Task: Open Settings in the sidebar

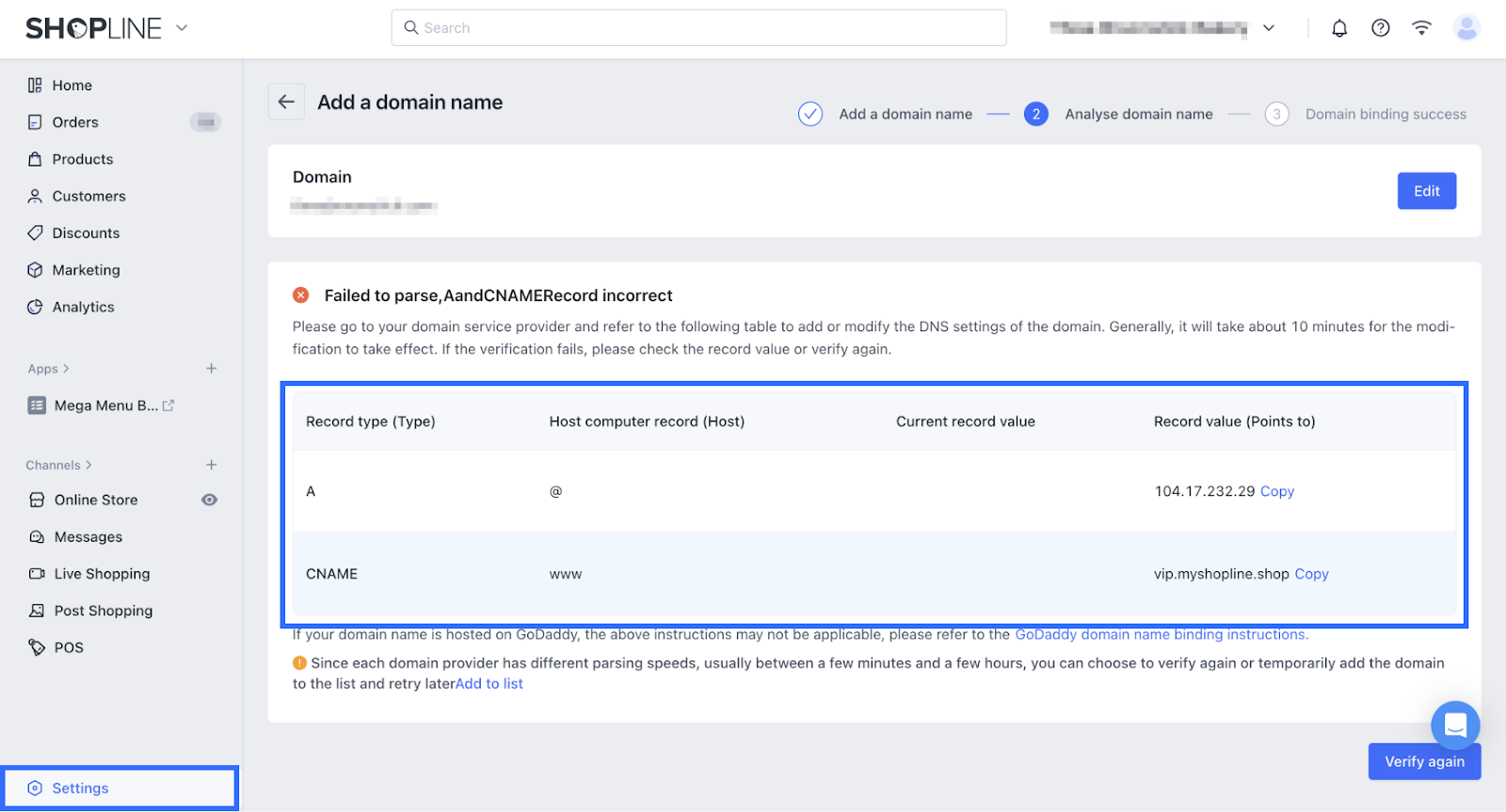Action: tap(120, 788)
